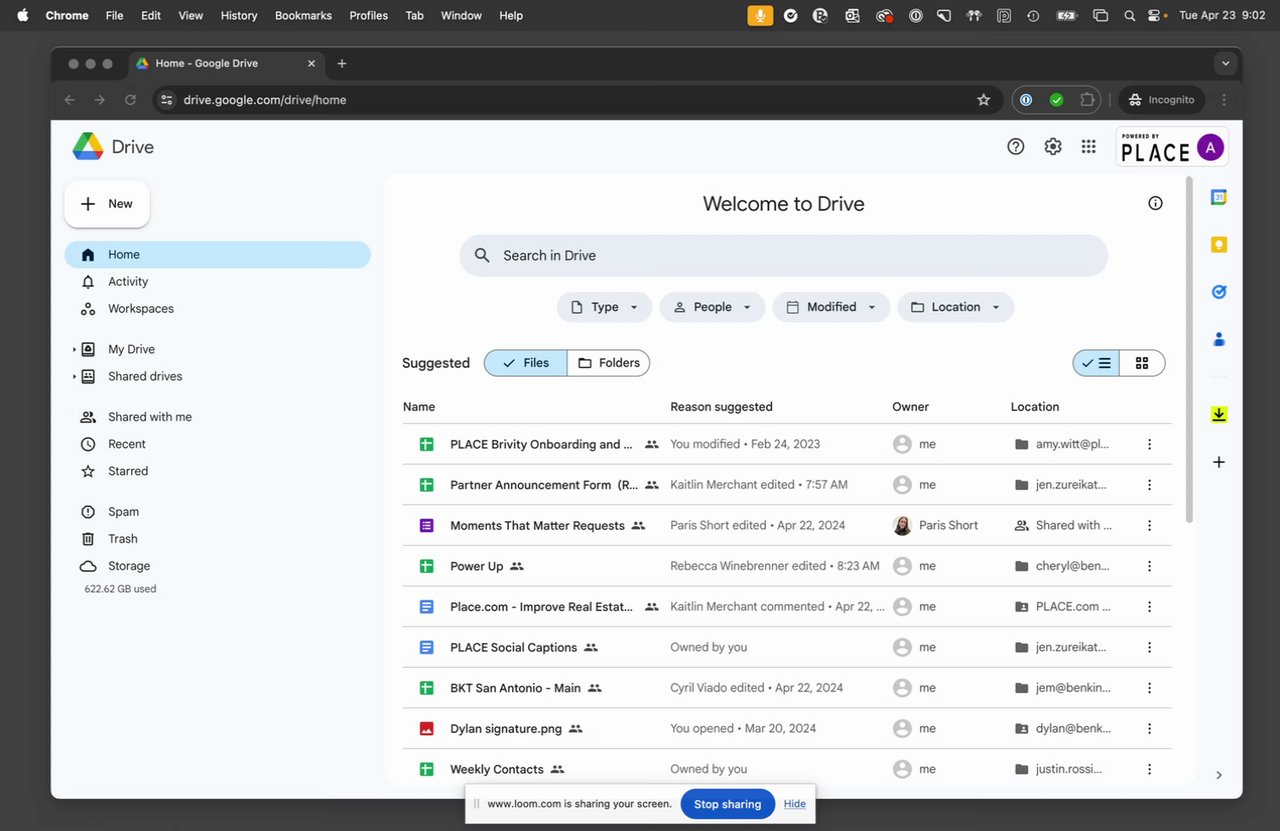Image resolution: width=1280 pixels, height=831 pixels.
Task: Open the Chrome tab search dropdown arrow
Action: (1226, 63)
